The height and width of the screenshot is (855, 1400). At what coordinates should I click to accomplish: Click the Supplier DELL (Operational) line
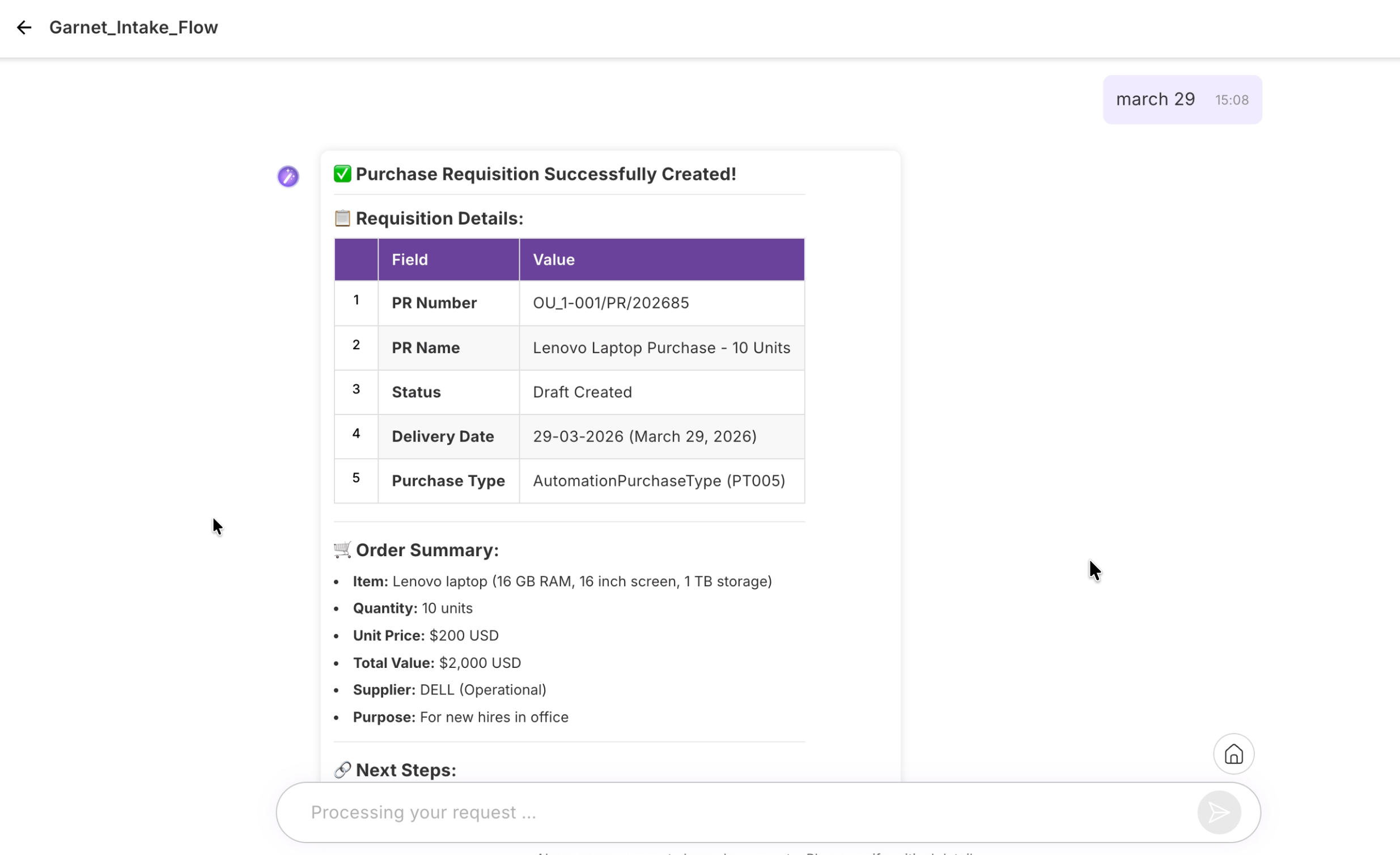point(449,689)
